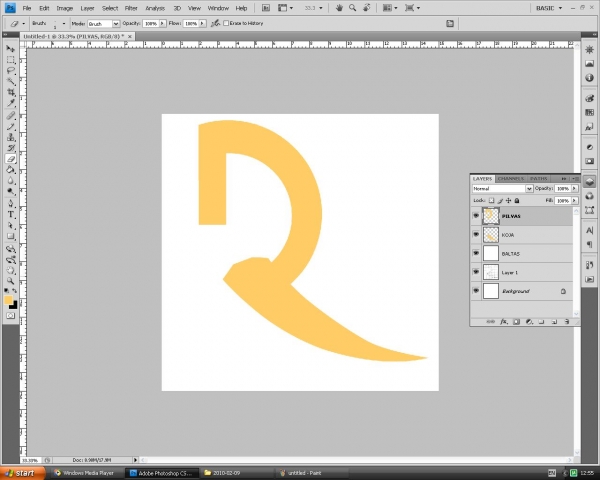Open the layer Opacity arrow

click(x=574, y=189)
